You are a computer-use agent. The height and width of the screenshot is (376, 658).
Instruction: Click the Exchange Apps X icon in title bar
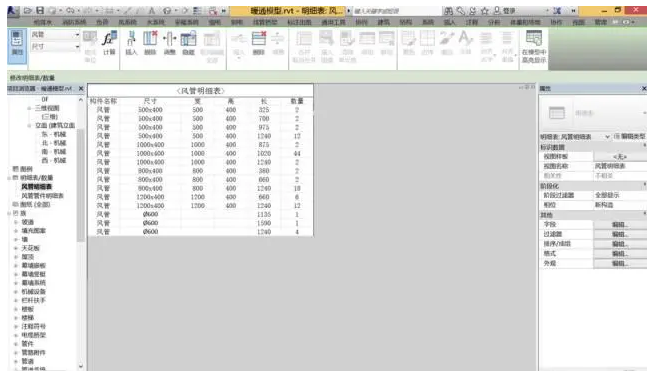pos(557,10)
